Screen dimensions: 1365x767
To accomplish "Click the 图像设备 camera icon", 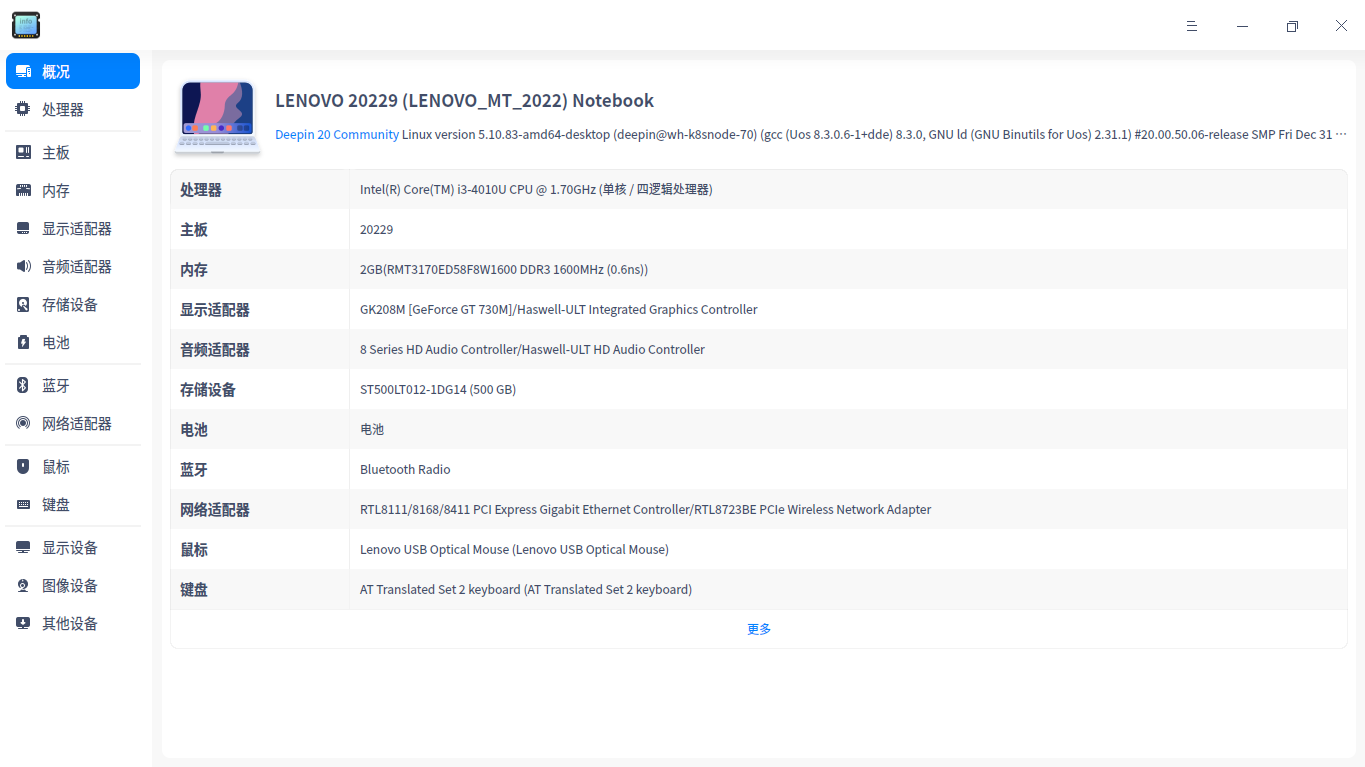I will tap(23, 585).
